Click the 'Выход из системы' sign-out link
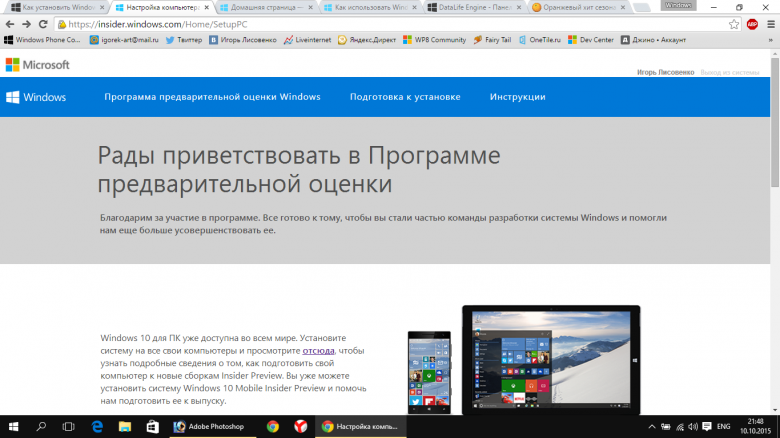 click(x=730, y=73)
